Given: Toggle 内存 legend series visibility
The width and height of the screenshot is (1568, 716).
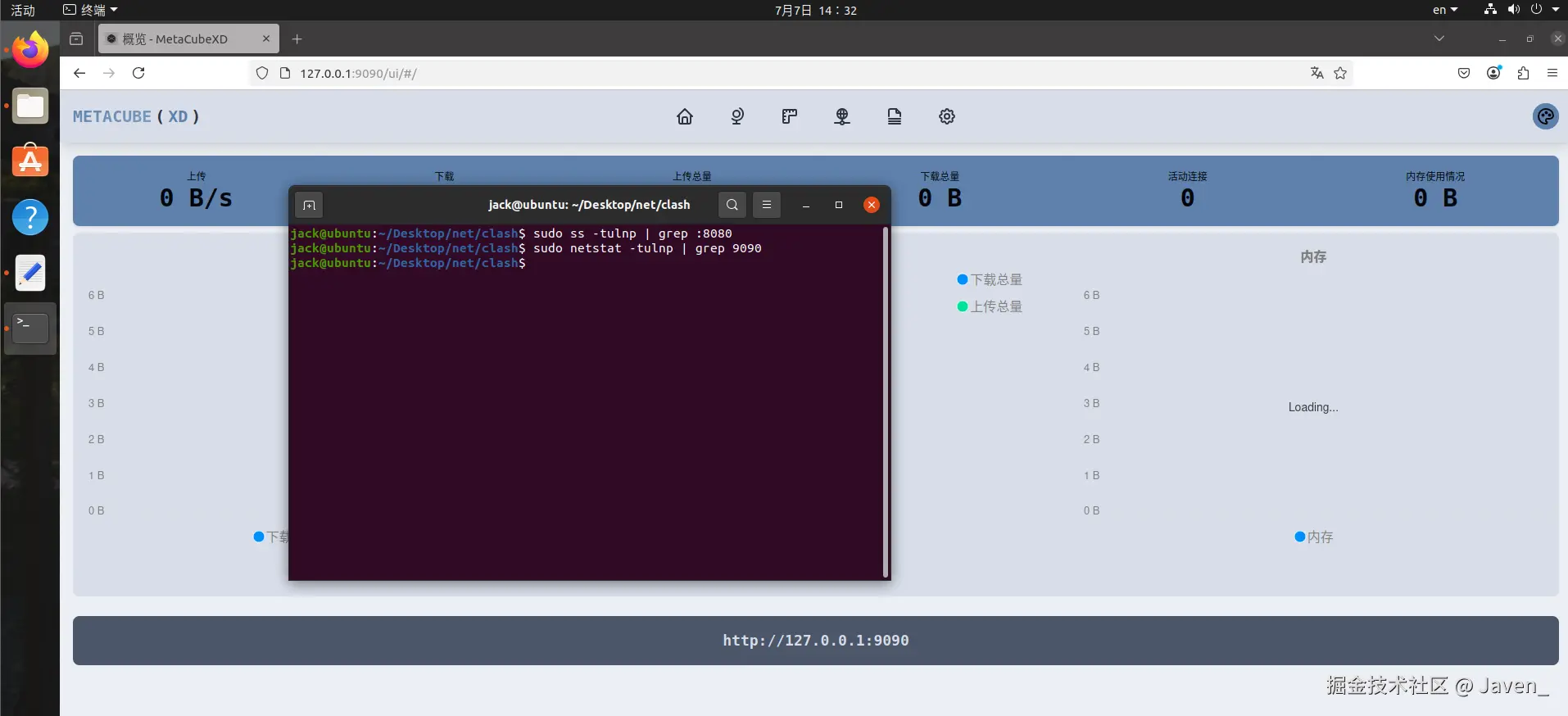Looking at the screenshot, I should point(1313,537).
